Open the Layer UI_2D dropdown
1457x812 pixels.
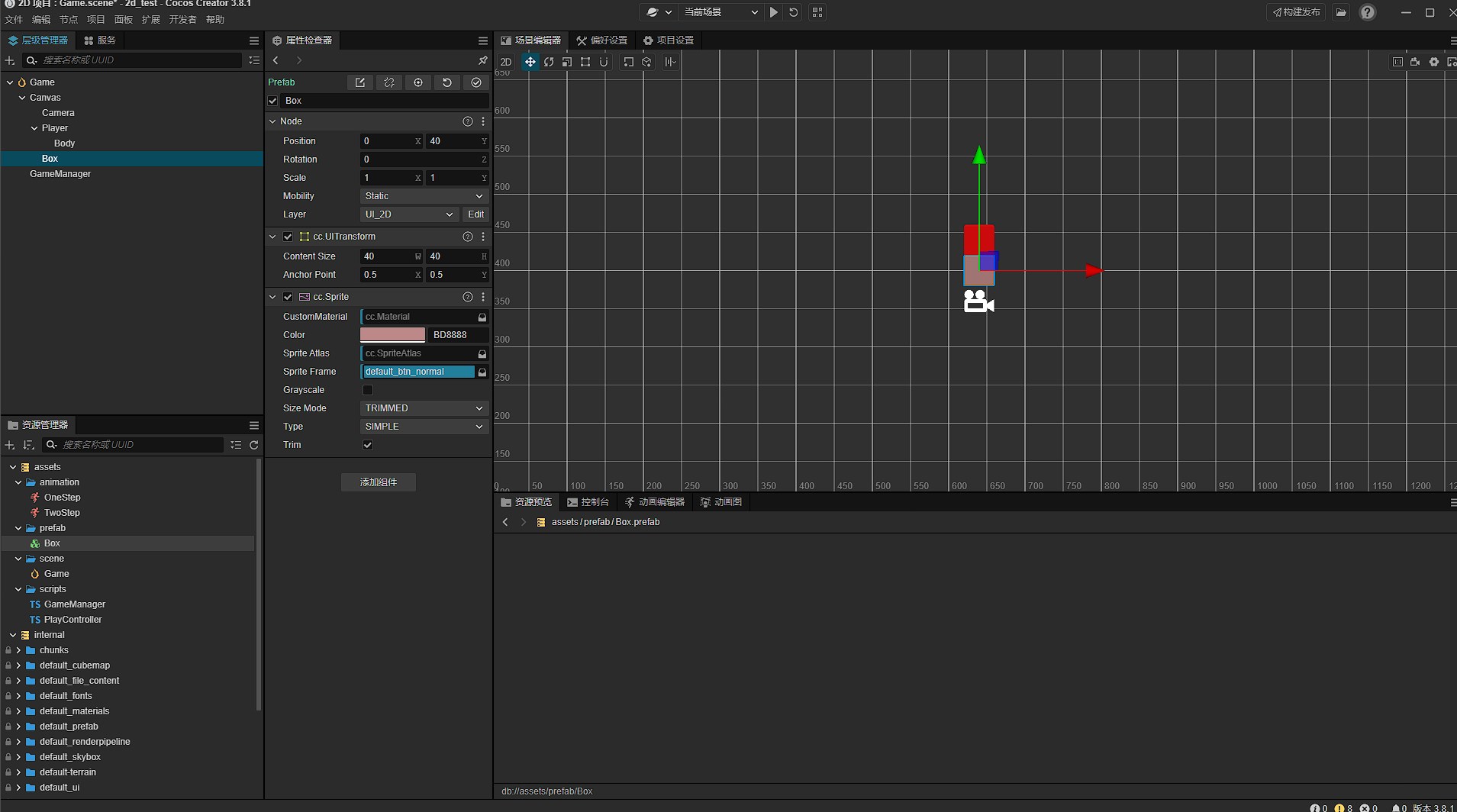pos(409,214)
